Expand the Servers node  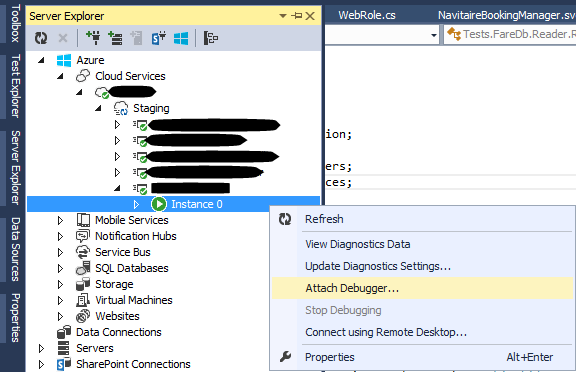point(41,348)
